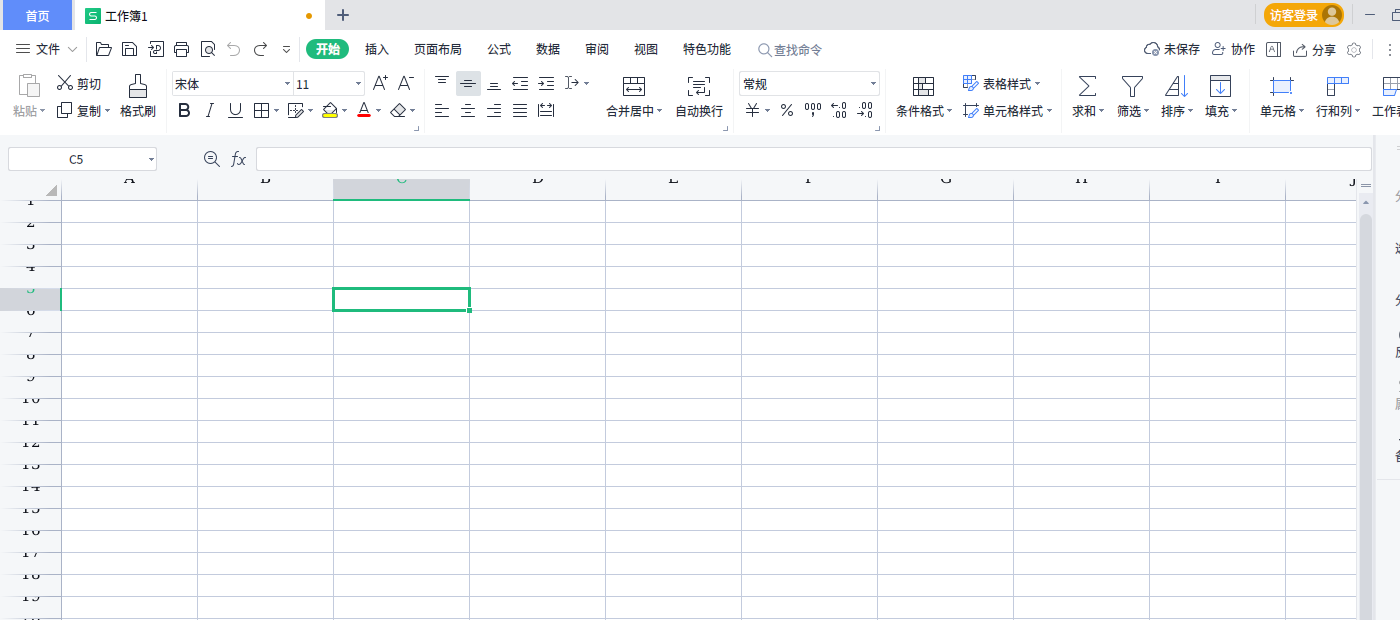Image resolution: width=1400 pixels, height=620 pixels.
Task: Expand borders dropdown arrow
Action: 276,110
